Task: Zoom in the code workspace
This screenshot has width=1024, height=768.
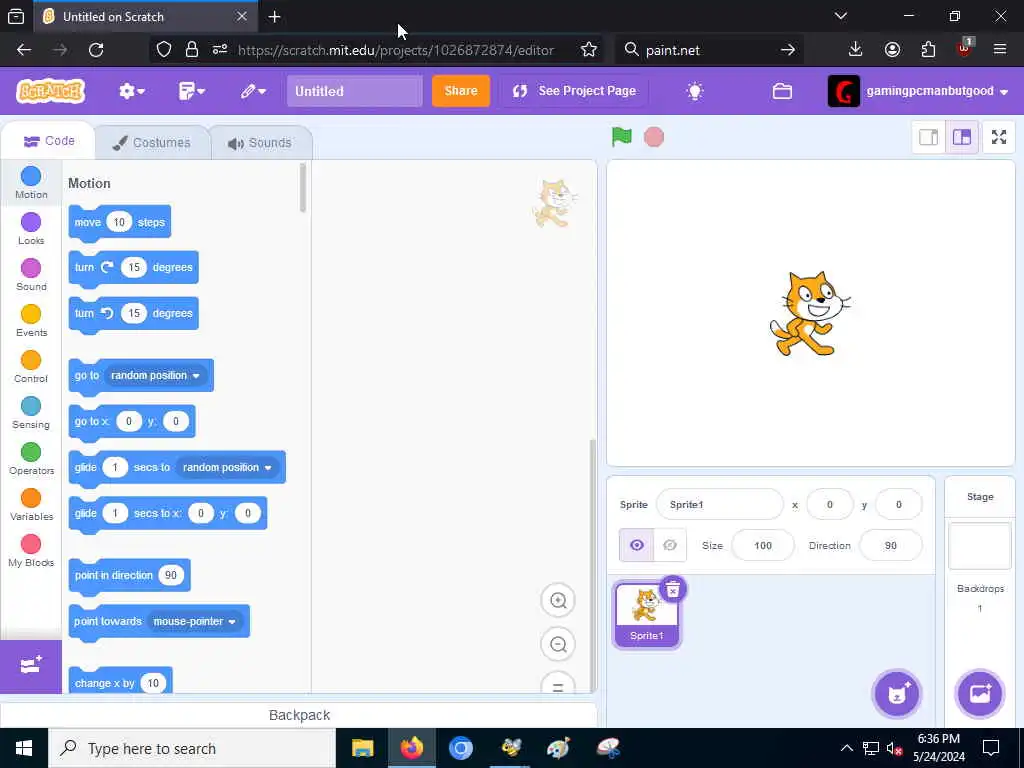Action: click(x=558, y=600)
